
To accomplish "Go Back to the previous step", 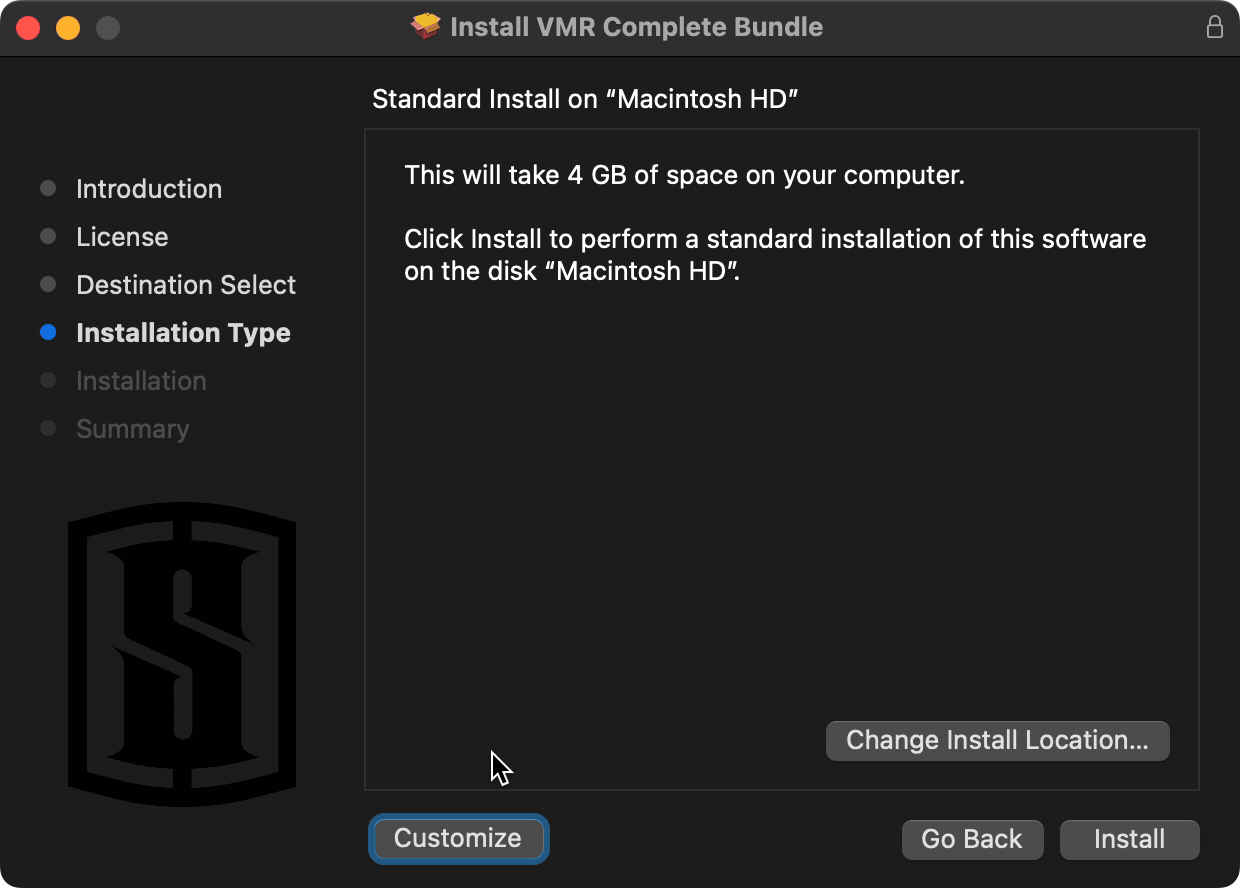I will point(972,839).
